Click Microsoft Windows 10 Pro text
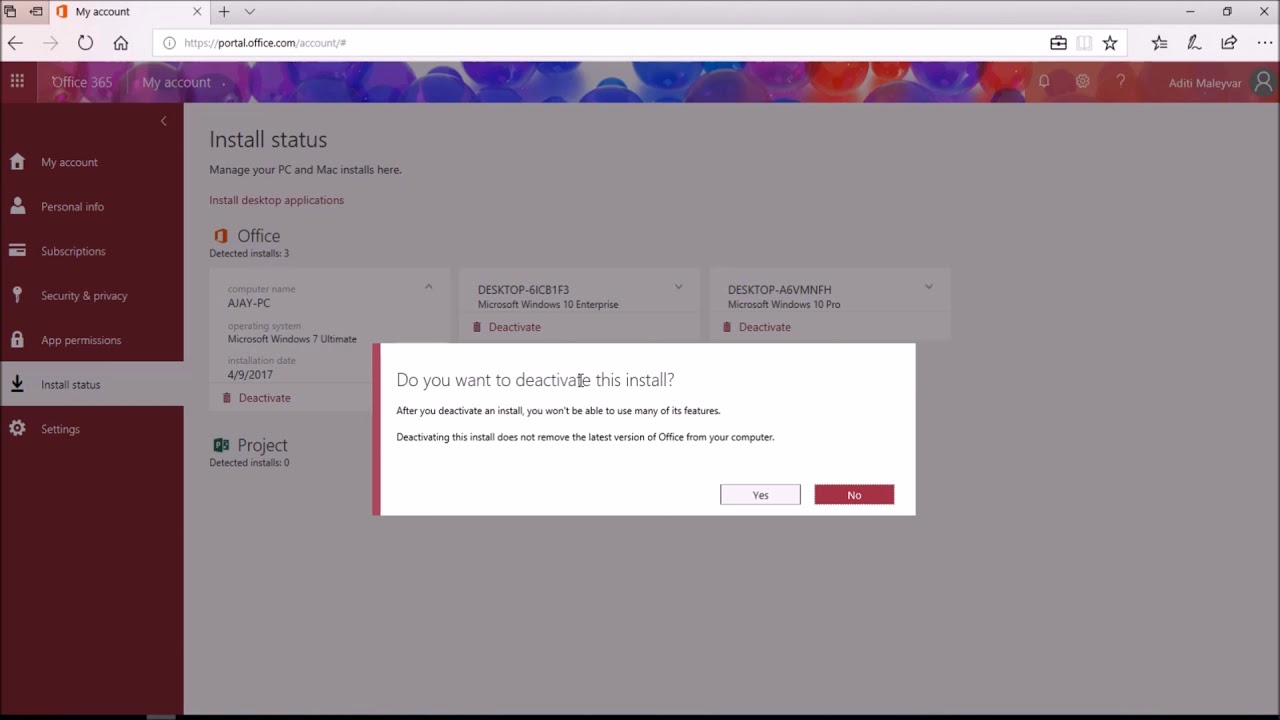The image size is (1280, 720). 784,304
